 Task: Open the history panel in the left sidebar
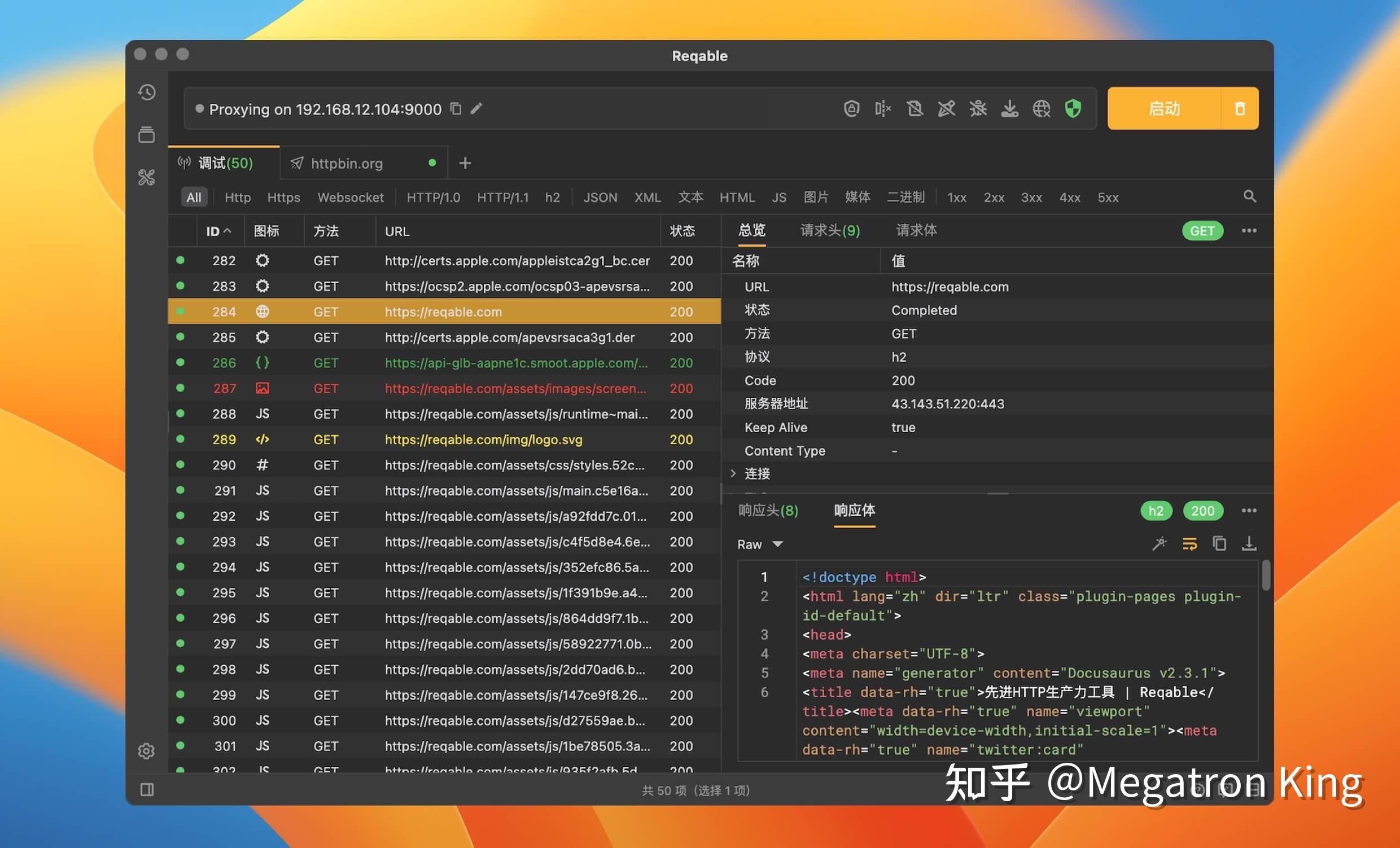(x=147, y=93)
